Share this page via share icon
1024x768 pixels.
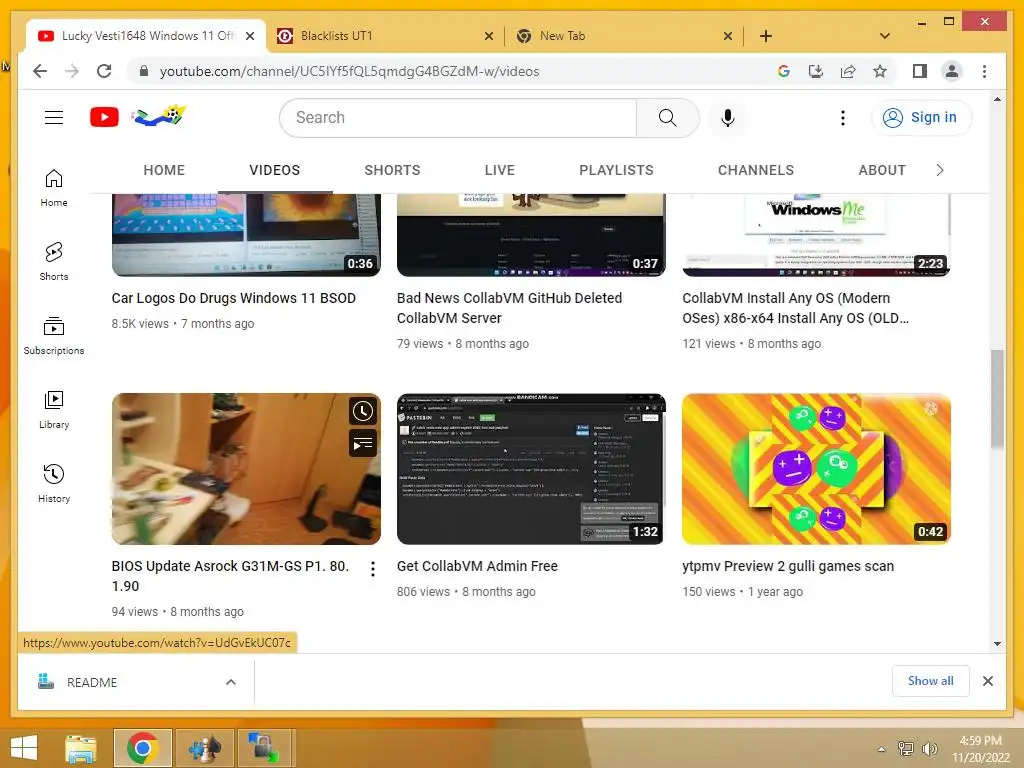pyautogui.click(x=848, y=71)
